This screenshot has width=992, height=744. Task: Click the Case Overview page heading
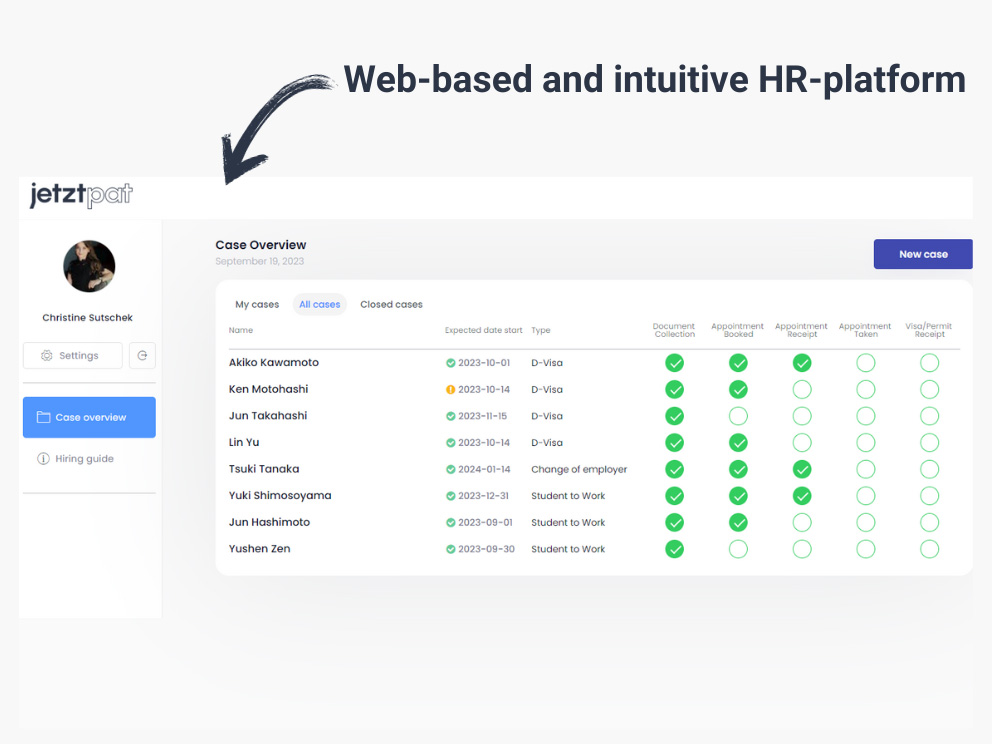pyautogui.click(x=261, y=245)
